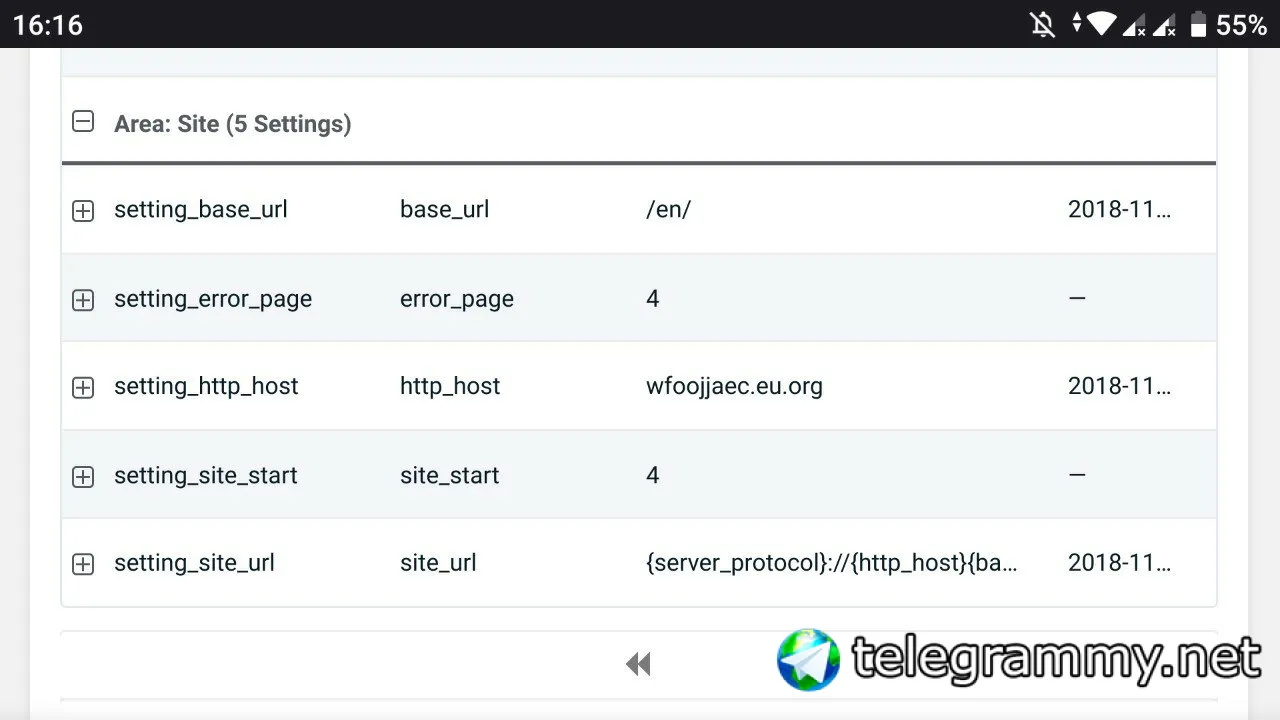Click the http_host key cell

tap(450, 386)
